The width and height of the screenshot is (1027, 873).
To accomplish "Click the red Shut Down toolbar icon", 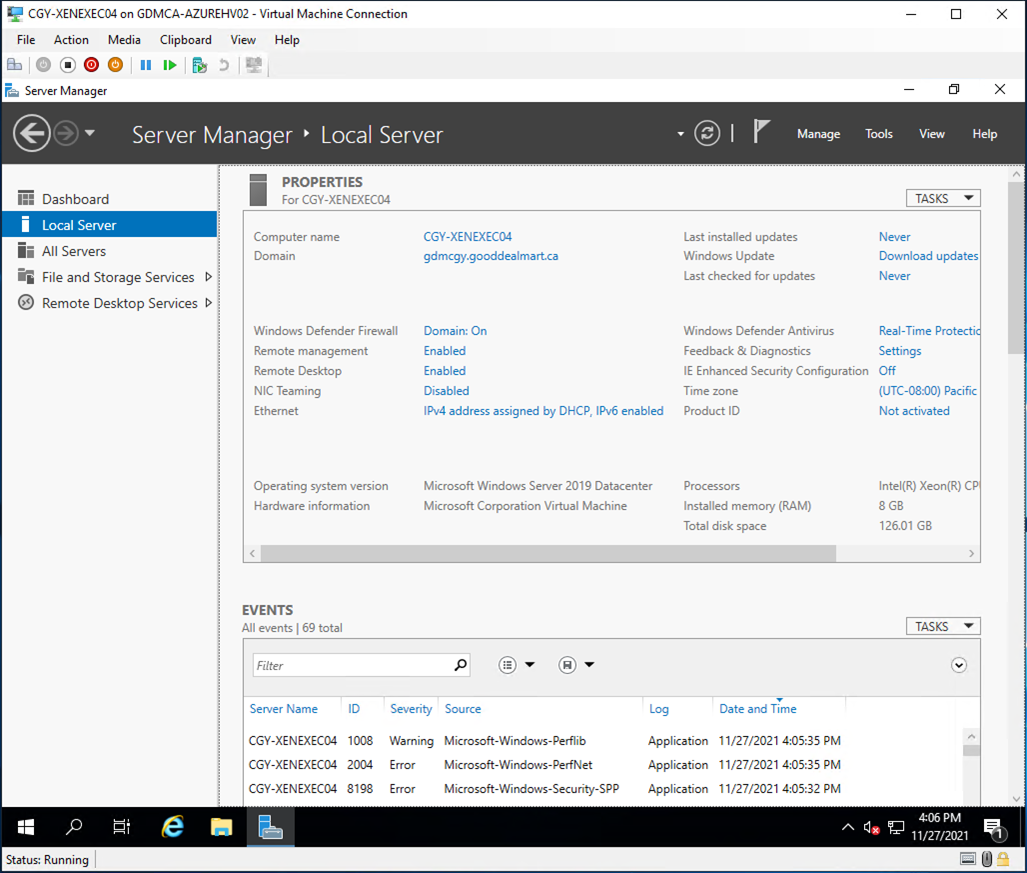I will [x=92, y=65].
